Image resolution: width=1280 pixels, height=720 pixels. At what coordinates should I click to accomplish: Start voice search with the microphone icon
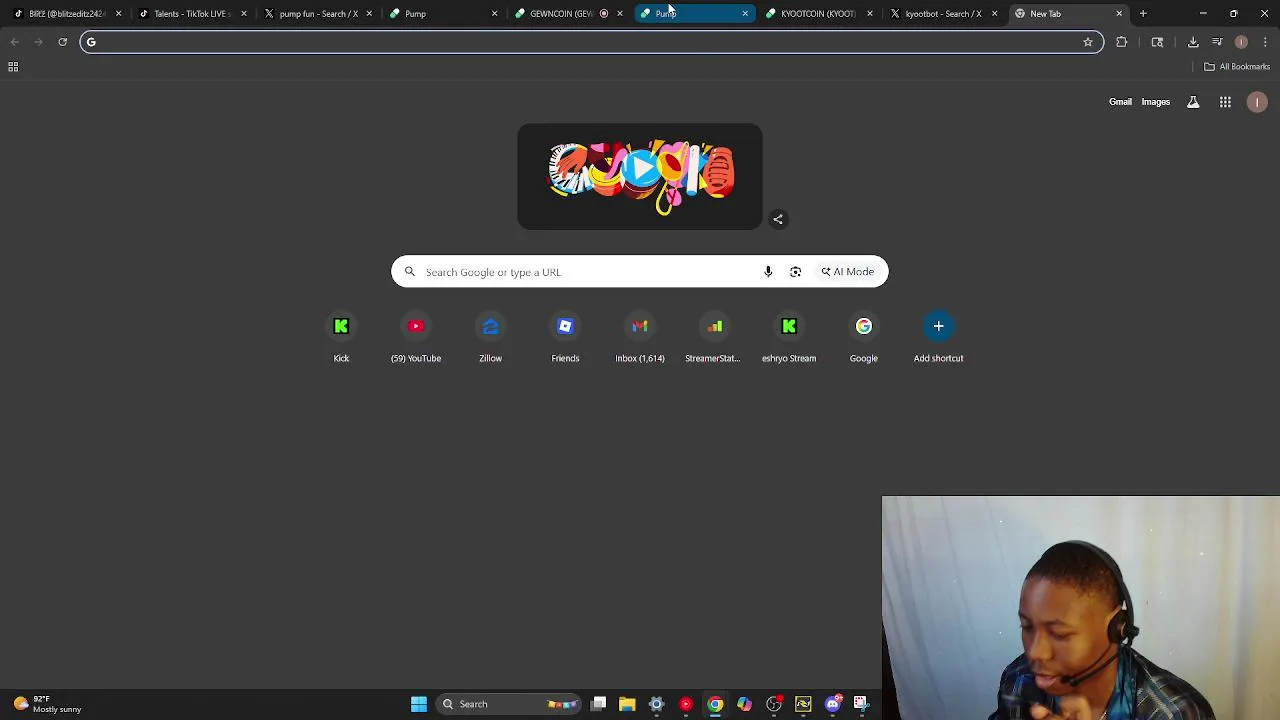768,272
